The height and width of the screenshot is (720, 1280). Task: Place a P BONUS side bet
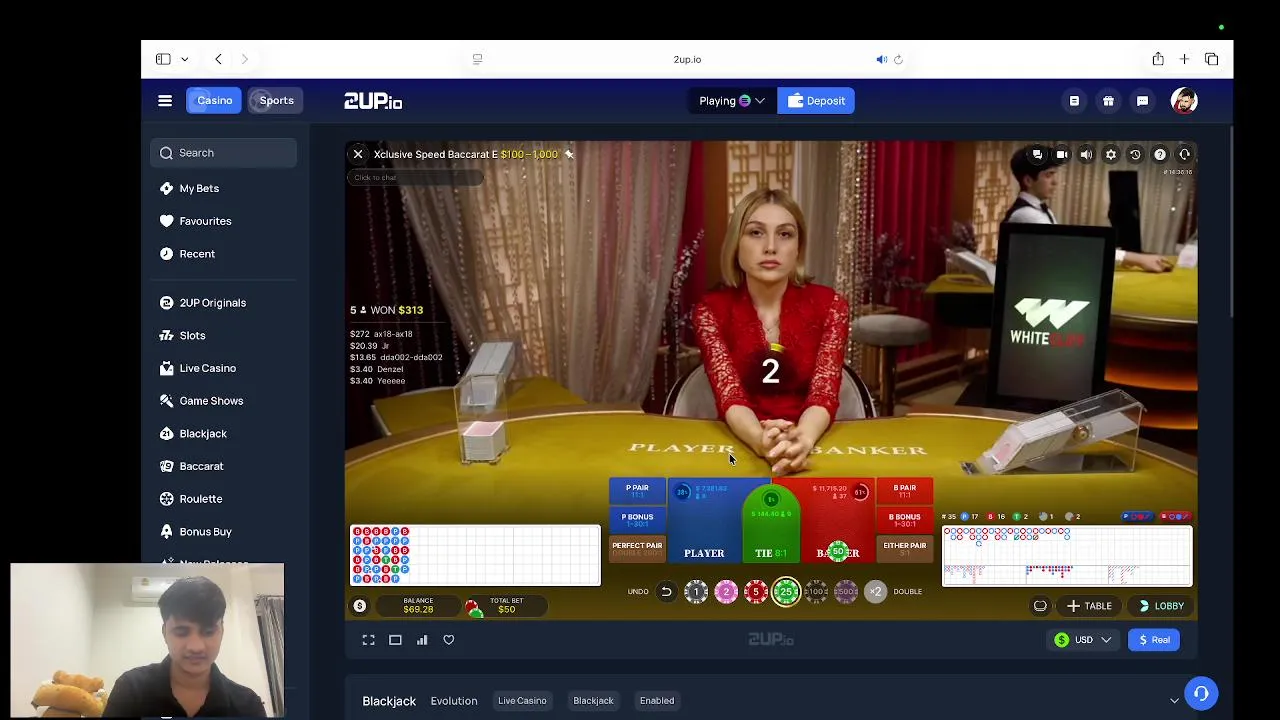point(637,521)
